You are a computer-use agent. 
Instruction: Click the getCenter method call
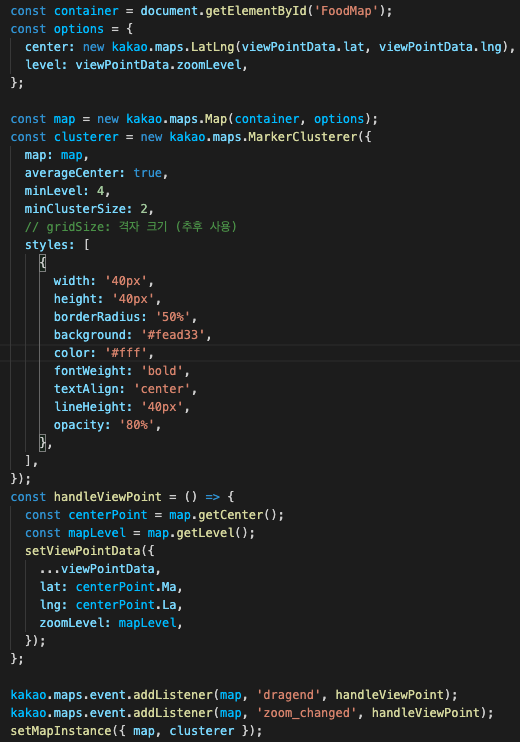point(230,515)
